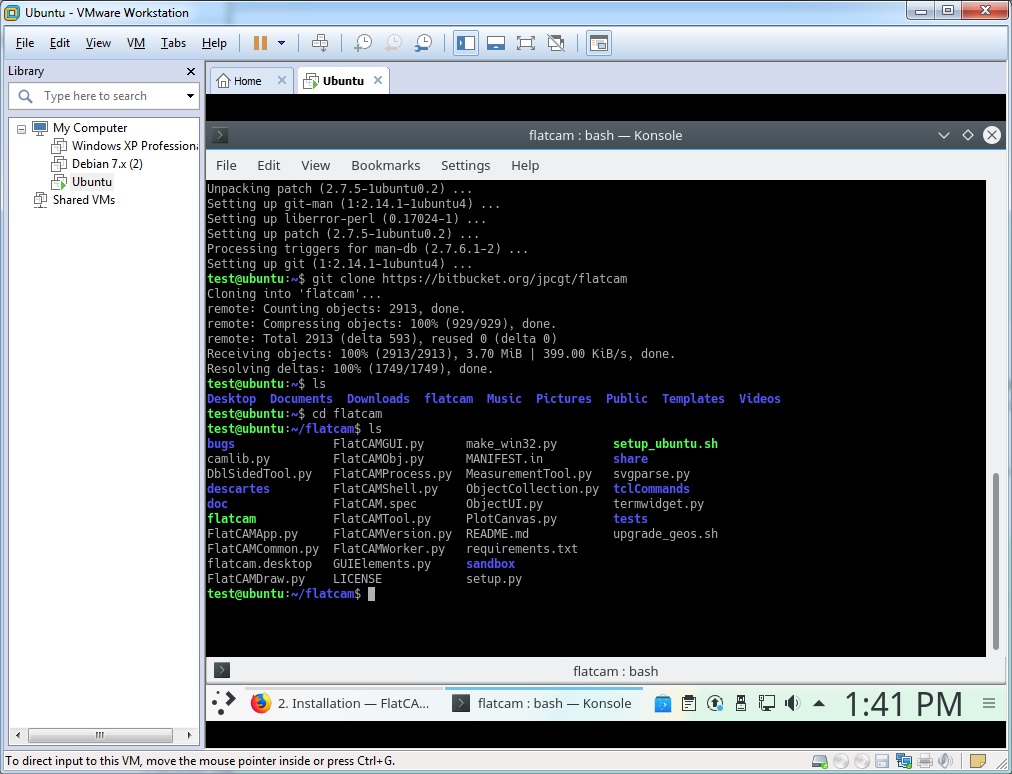
Task: Click the floppy drive status bar icon
Action: point(882,761)
